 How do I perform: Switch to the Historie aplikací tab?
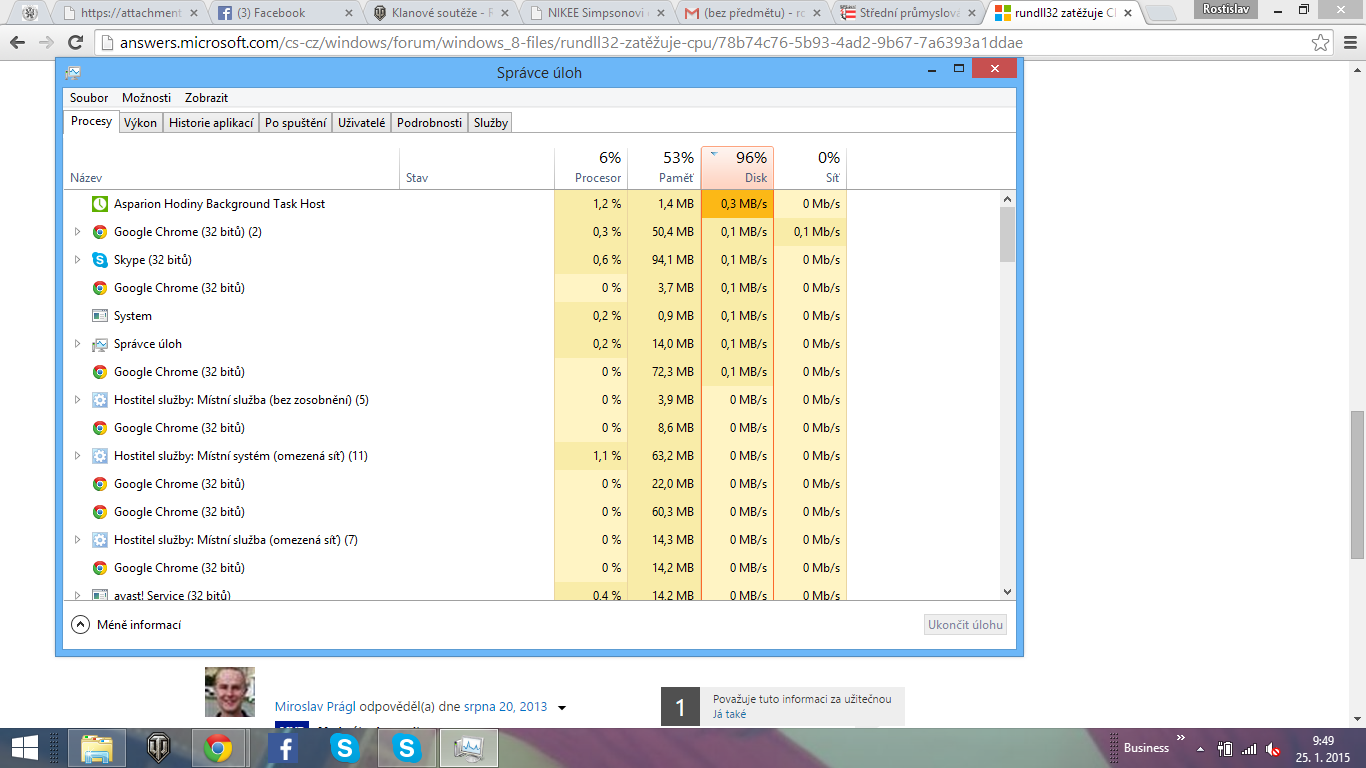click(211, 123)
